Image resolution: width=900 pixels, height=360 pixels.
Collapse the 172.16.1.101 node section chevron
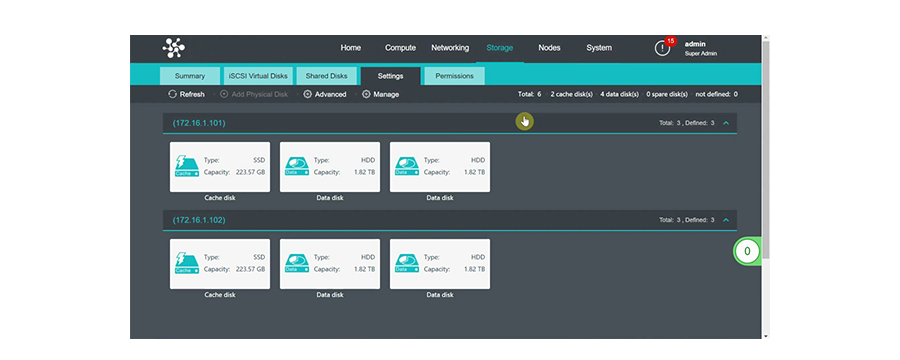click(x=726, y=123)
